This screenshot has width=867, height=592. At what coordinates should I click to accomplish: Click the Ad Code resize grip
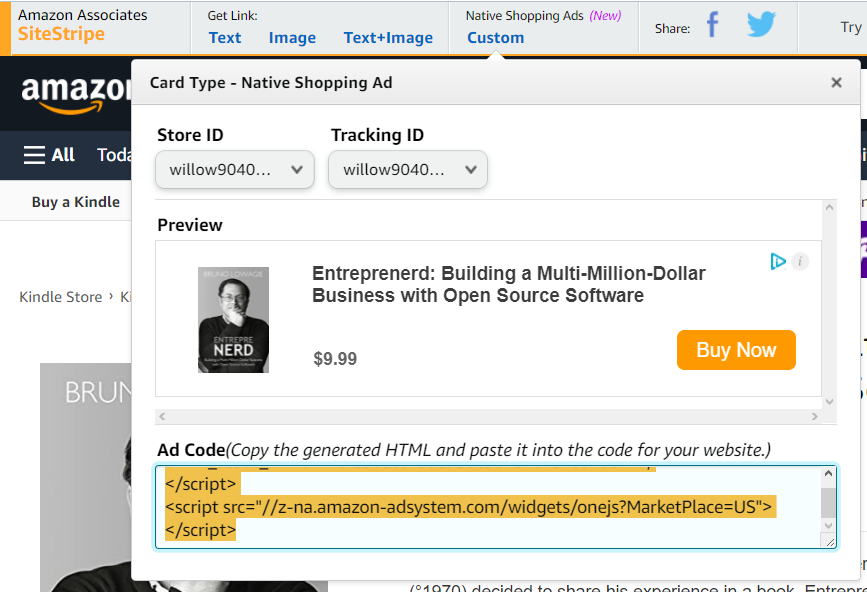(x=830, y=542)
